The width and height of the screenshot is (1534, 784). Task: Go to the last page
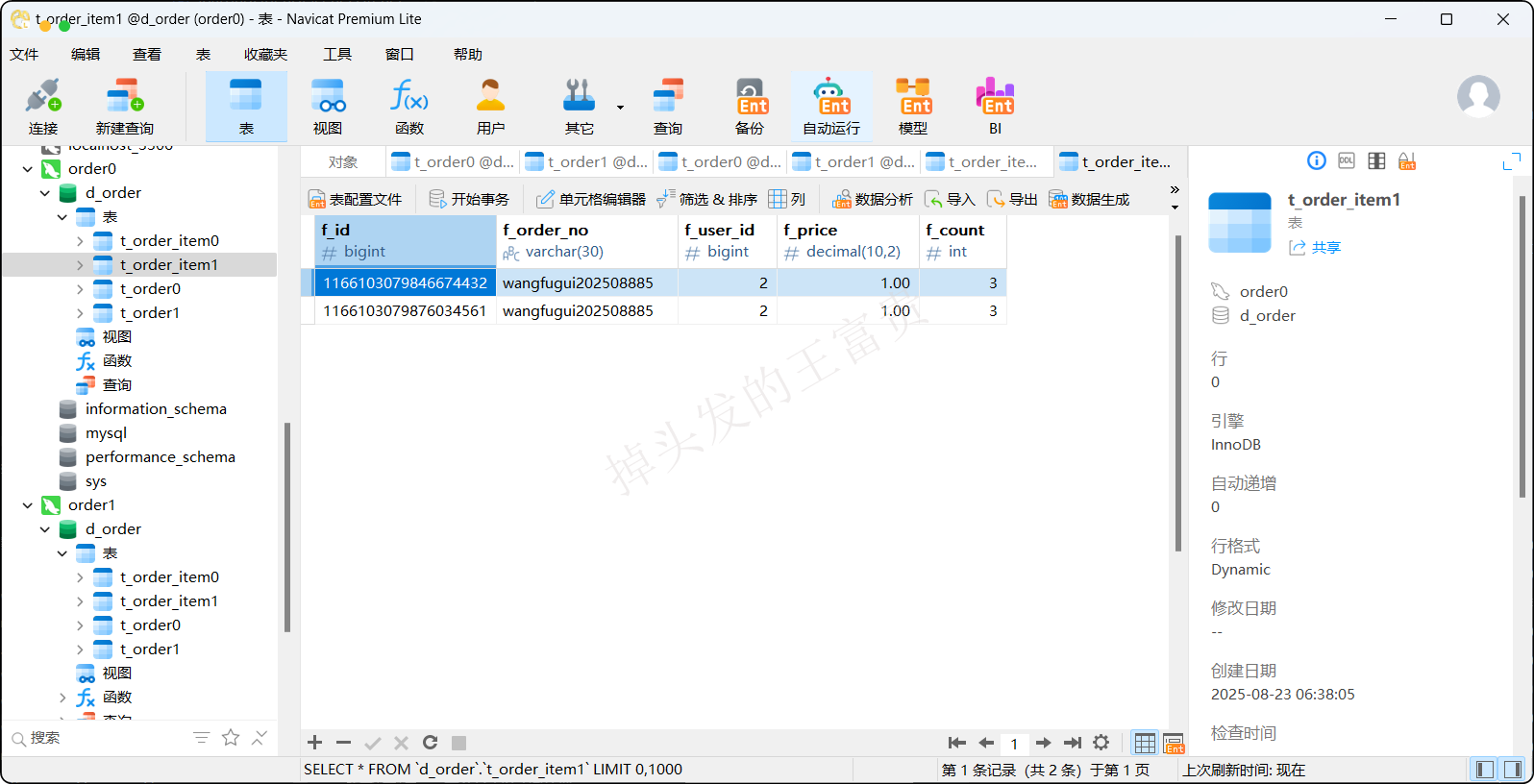tap(1073, 743)
